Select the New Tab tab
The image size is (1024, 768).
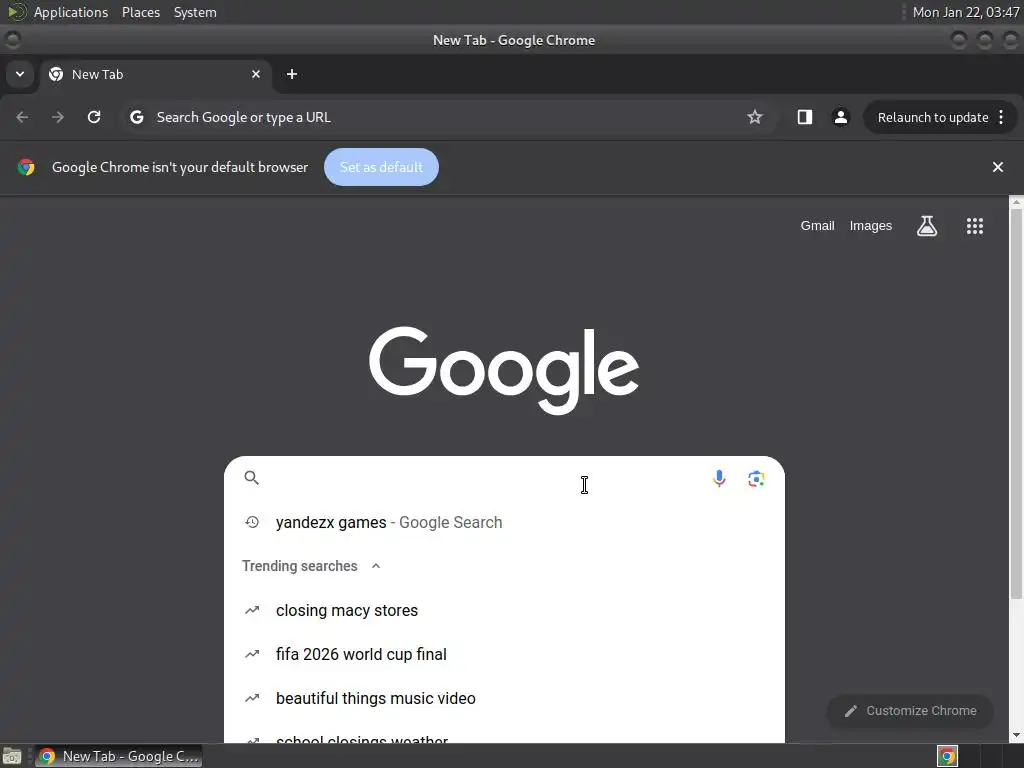[155, 74]
